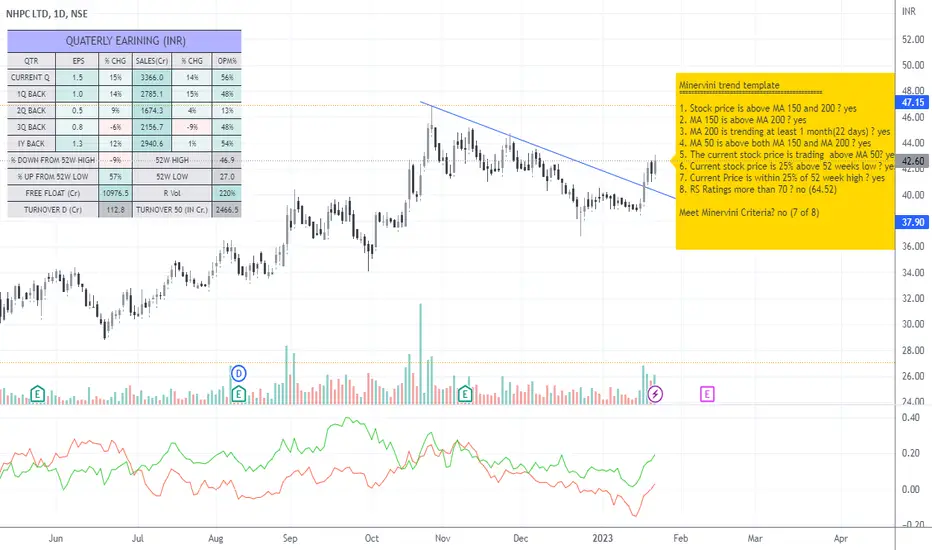Click the 2Q BACK row label

click(x=31, y=111)
